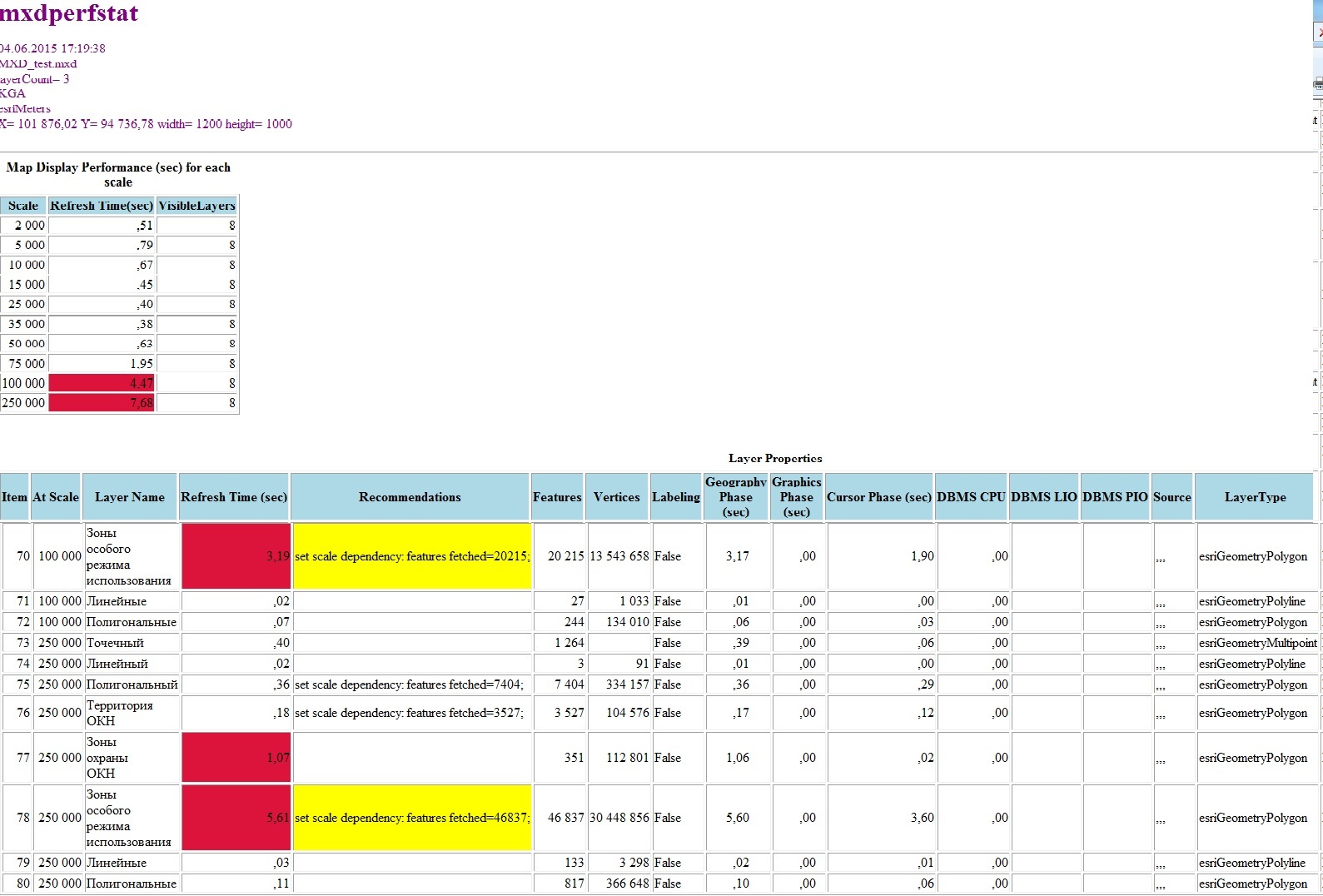Image resolution: width=1323 pixels, height=896 pixels.
Task: Click the red 1,07 refresh time cell
Action: (x=236, y=758)
